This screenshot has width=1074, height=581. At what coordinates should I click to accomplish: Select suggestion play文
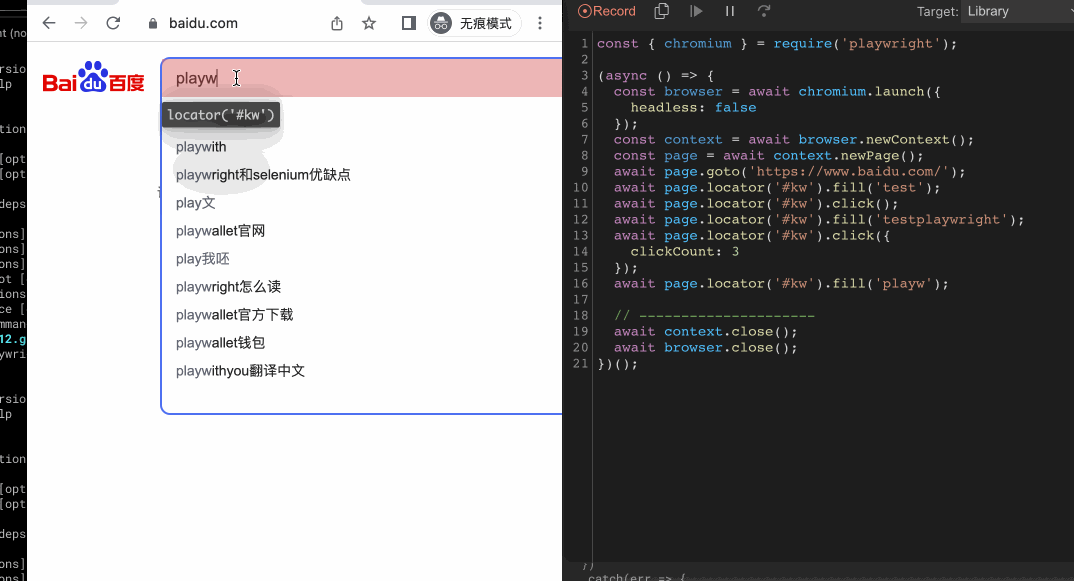(195, 203)
